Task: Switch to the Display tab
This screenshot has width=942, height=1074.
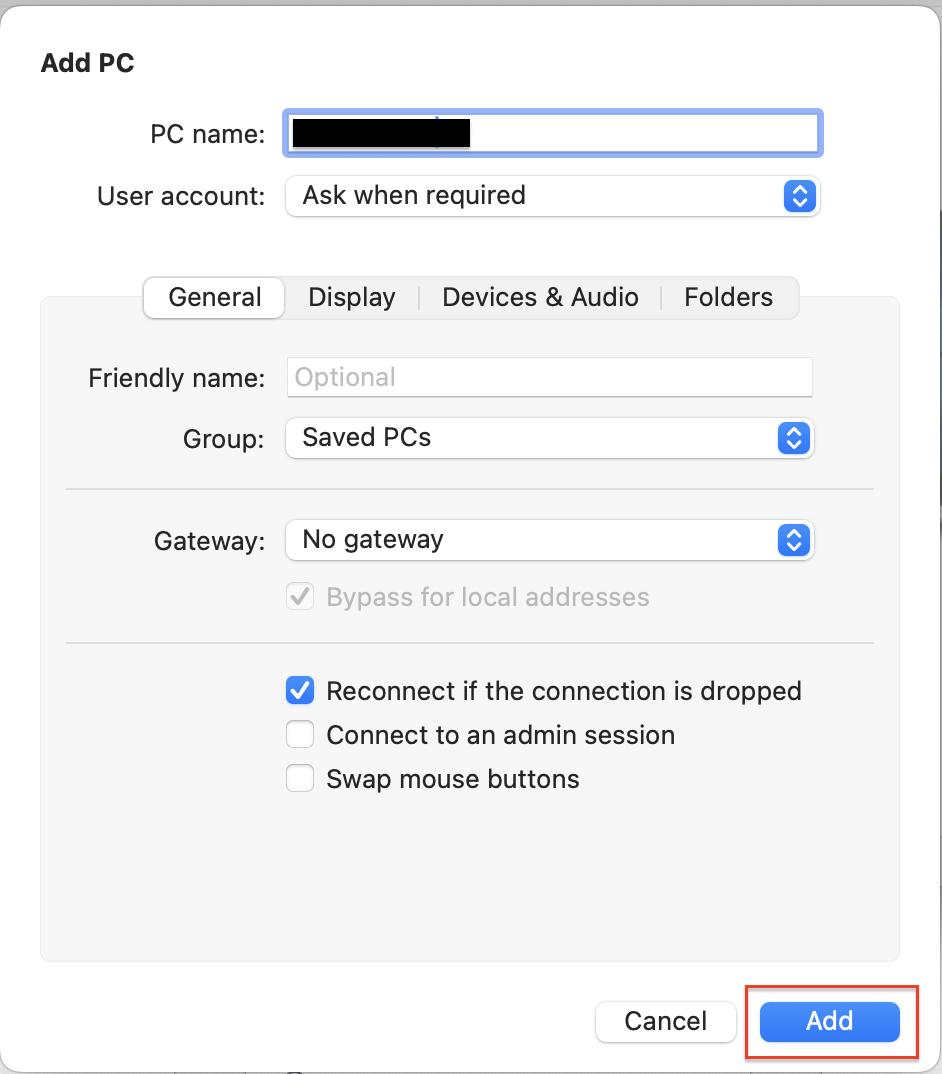Action: tap(351, 297)
